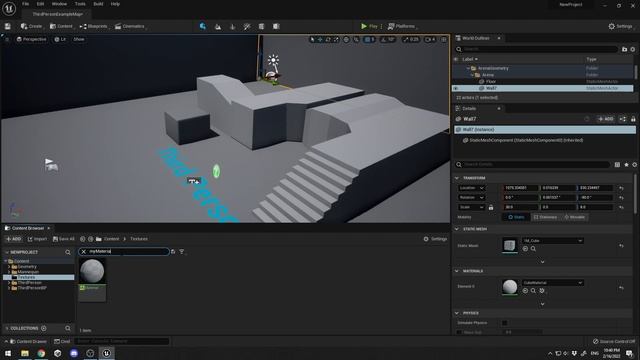Toggle the scale ratio lock

pos(491,207)
